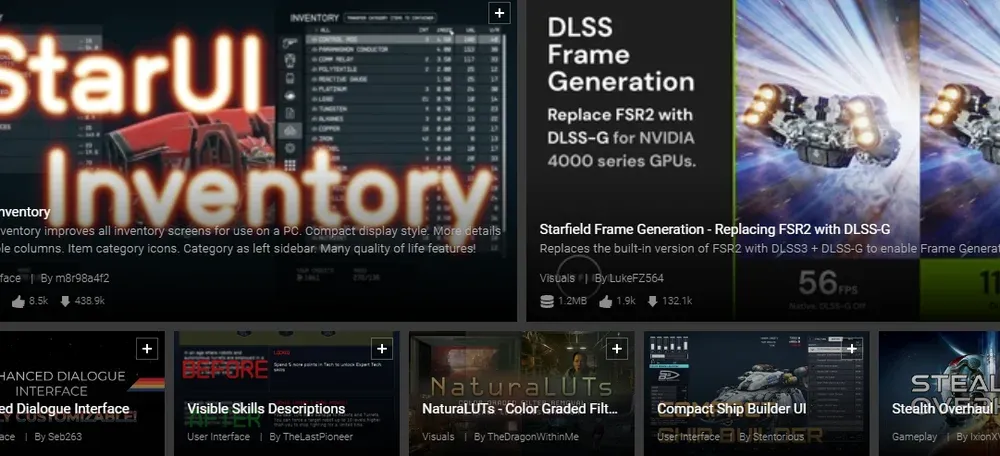Open Visible Skills Descriptions mod page

[x=266, y=409]
